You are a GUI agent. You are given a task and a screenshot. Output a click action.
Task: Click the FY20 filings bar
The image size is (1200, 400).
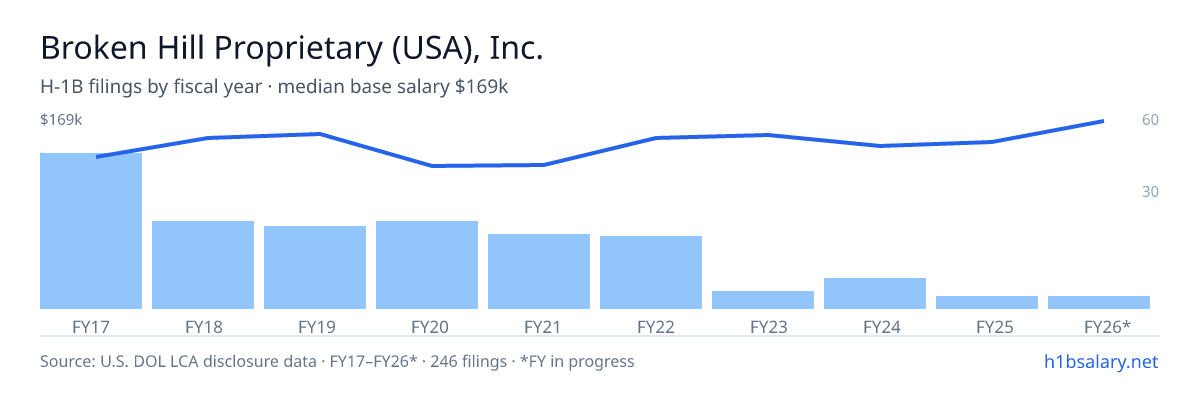[x=427, y=265]
